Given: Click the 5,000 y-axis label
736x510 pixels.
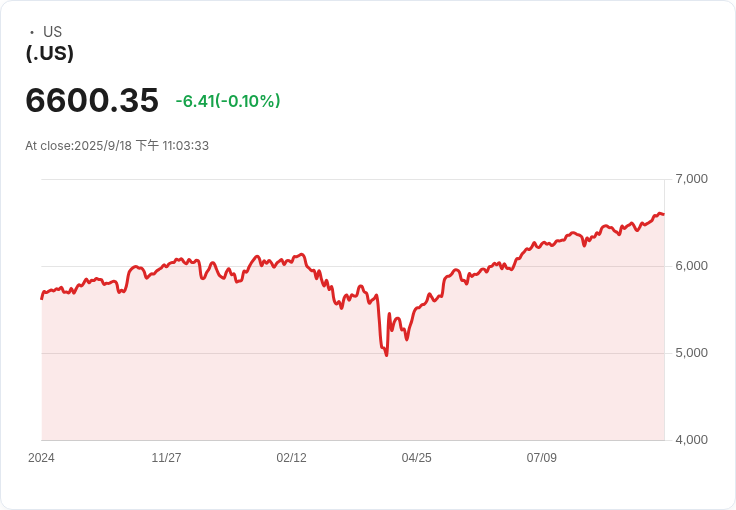Looking at the screenshot, I should (691, 353).
